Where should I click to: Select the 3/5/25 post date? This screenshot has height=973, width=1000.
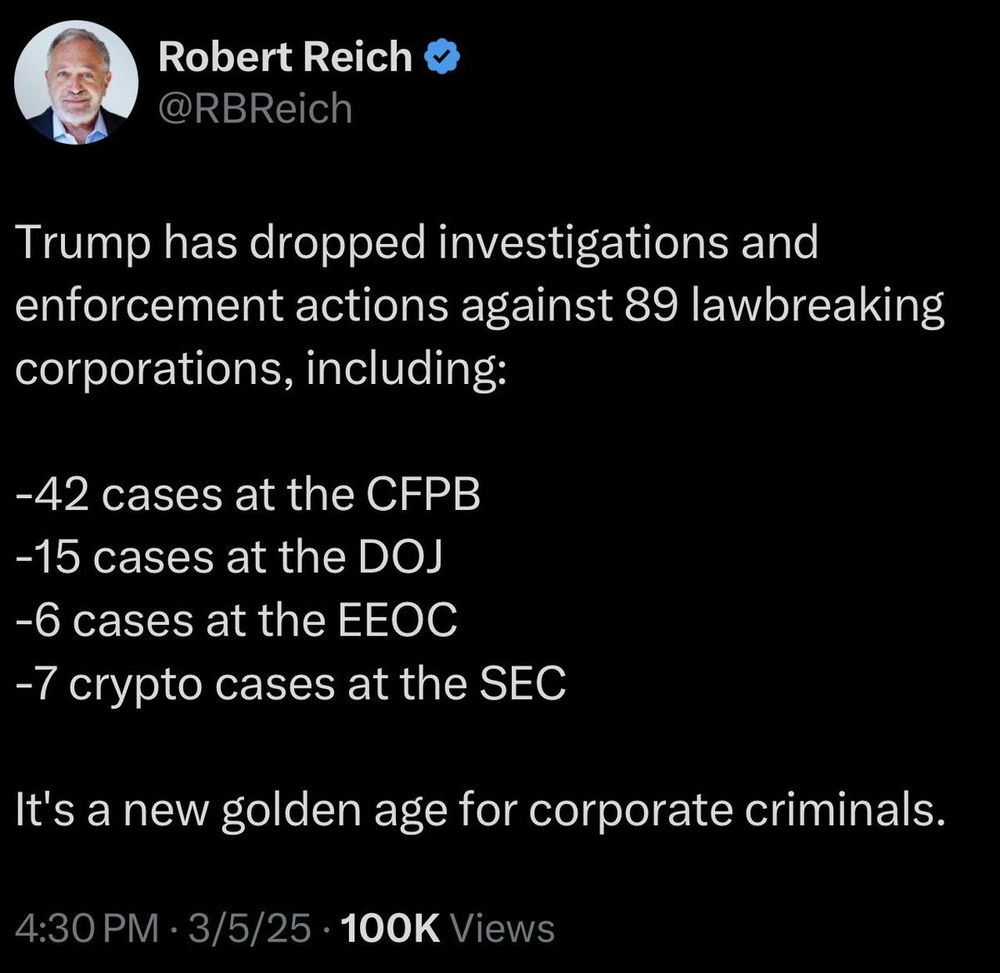pos(249,928)
